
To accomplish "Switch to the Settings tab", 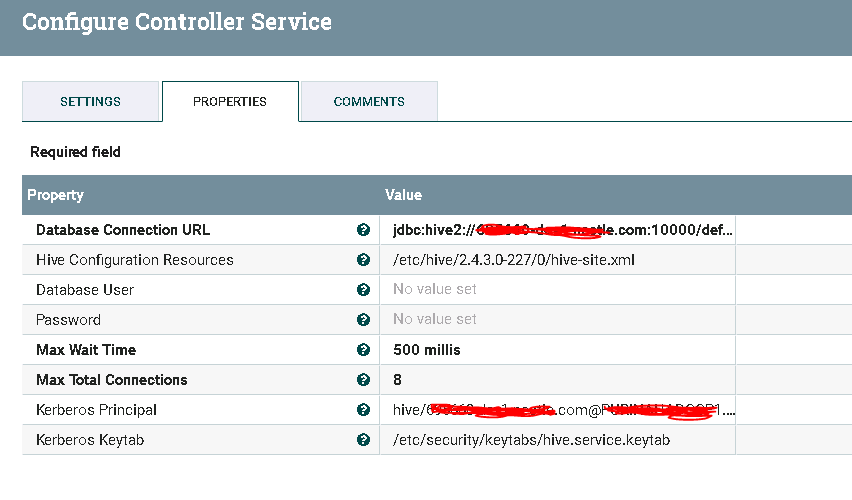I will tap(90, 101).
